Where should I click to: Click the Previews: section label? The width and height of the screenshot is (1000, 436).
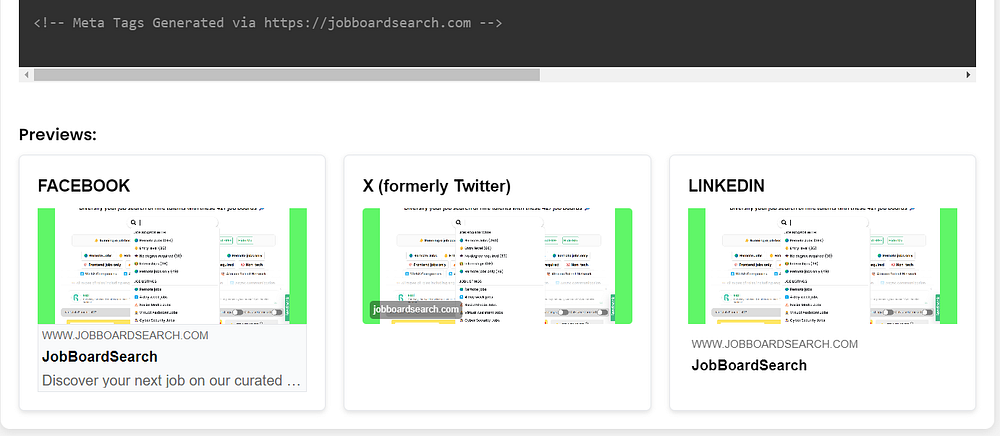tap(57, 134)
